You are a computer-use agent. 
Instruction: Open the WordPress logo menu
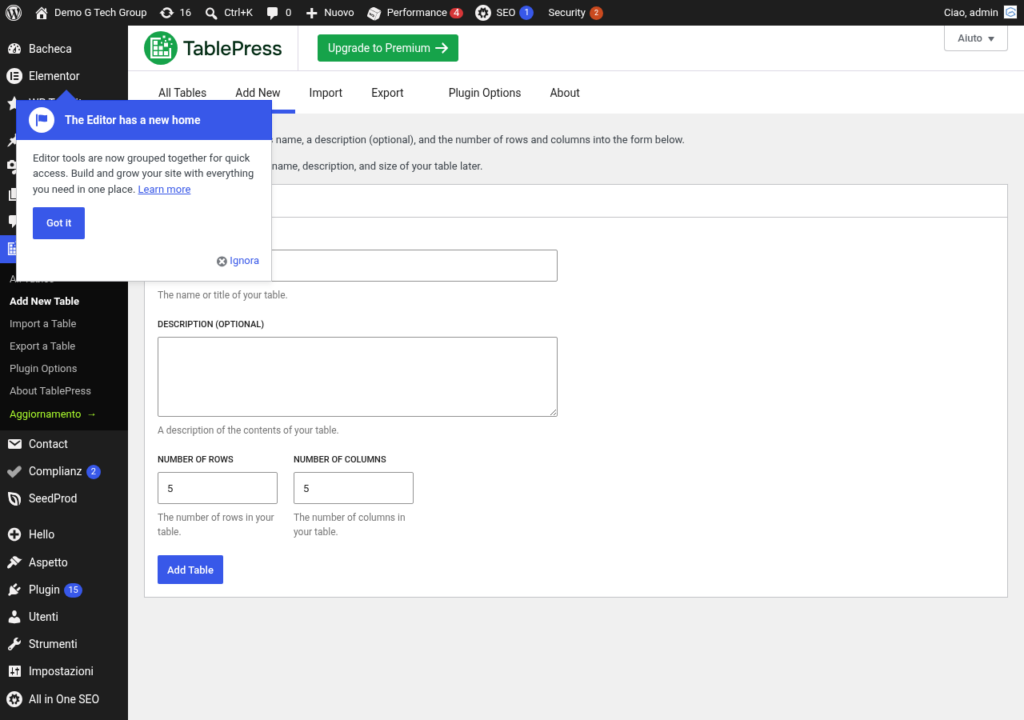(13, 12)
